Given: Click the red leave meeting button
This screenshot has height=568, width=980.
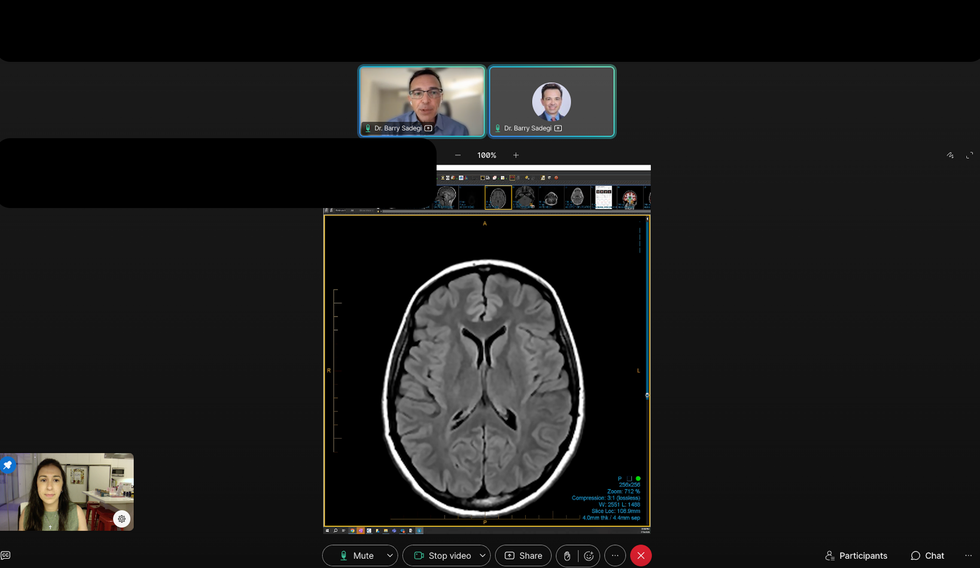Looking at the screenshot, I should tap(641, 556).
